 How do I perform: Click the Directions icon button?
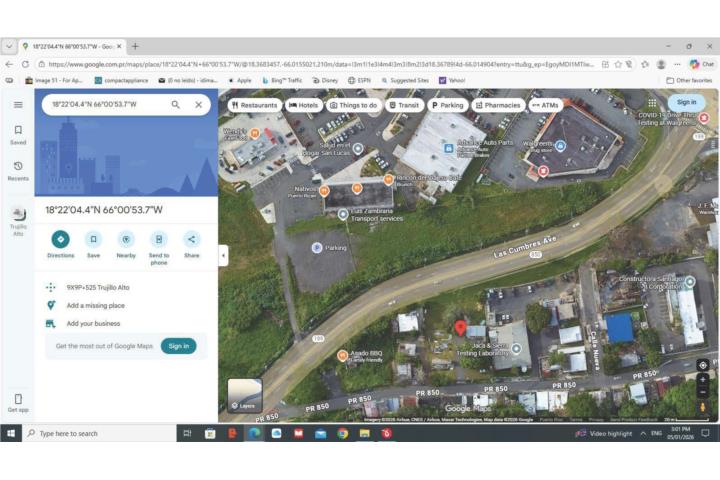coord(60,239)
